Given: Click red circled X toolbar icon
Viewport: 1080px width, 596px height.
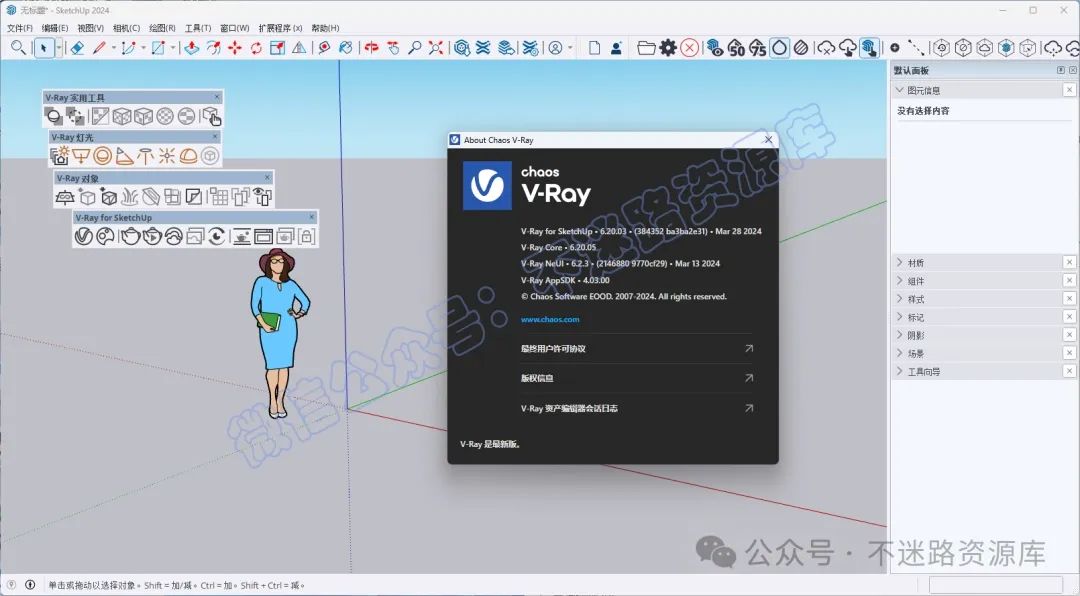Looking at the screenshot, I should [689, 48].
